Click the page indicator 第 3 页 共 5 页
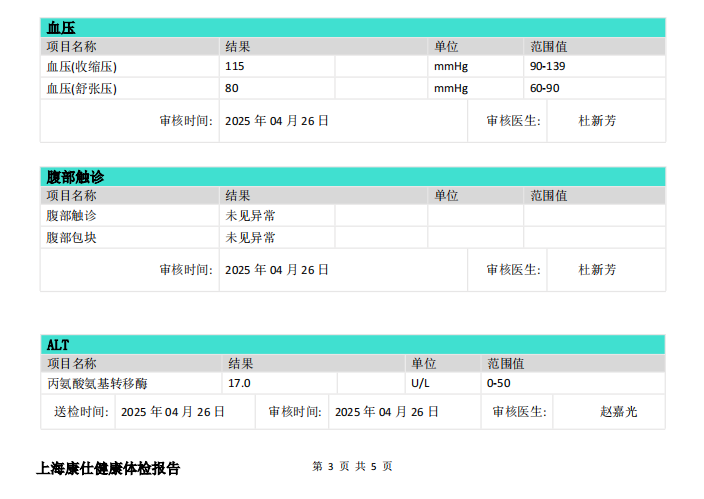The height and width of the screenshot is (499, 704). [352, 466]
